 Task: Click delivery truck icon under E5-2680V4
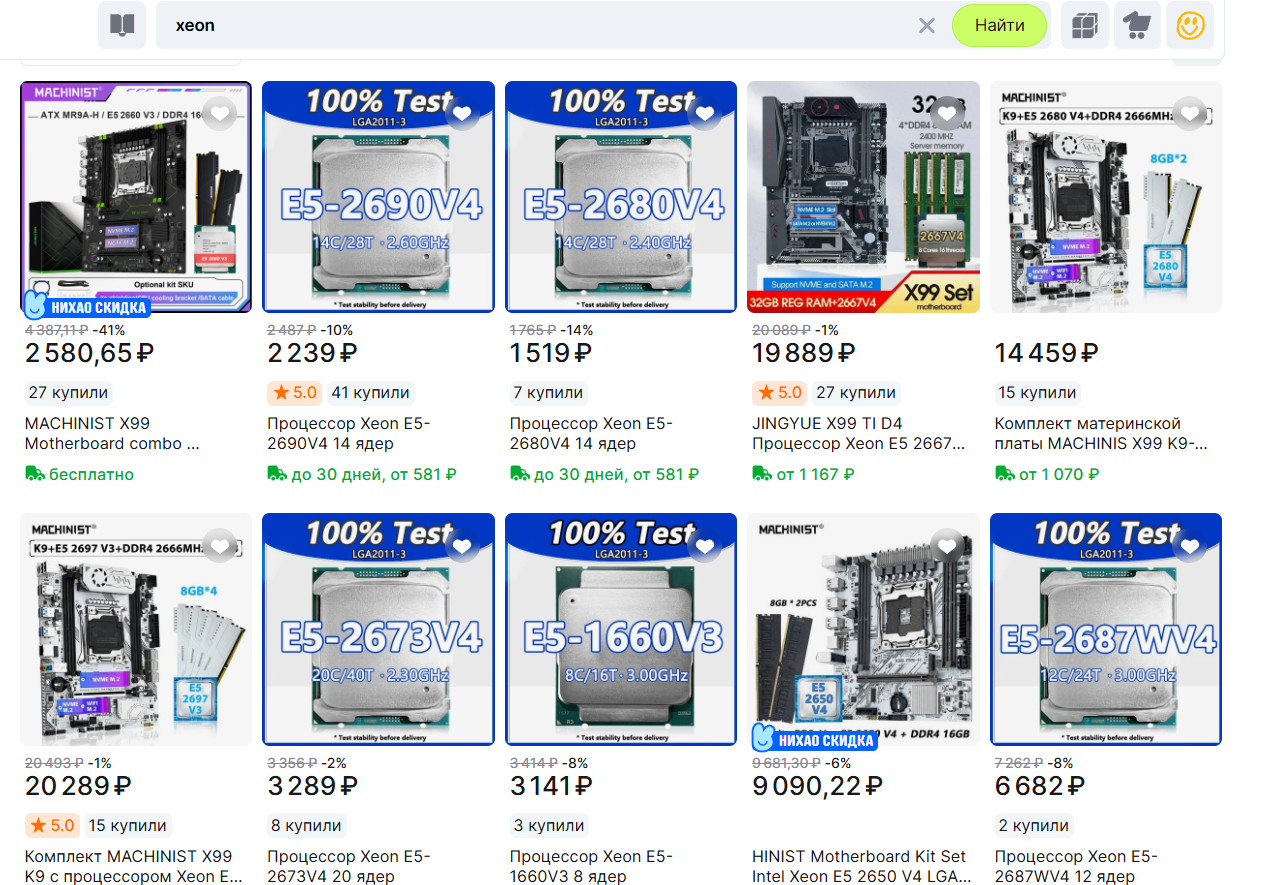(x=520, y=474)
